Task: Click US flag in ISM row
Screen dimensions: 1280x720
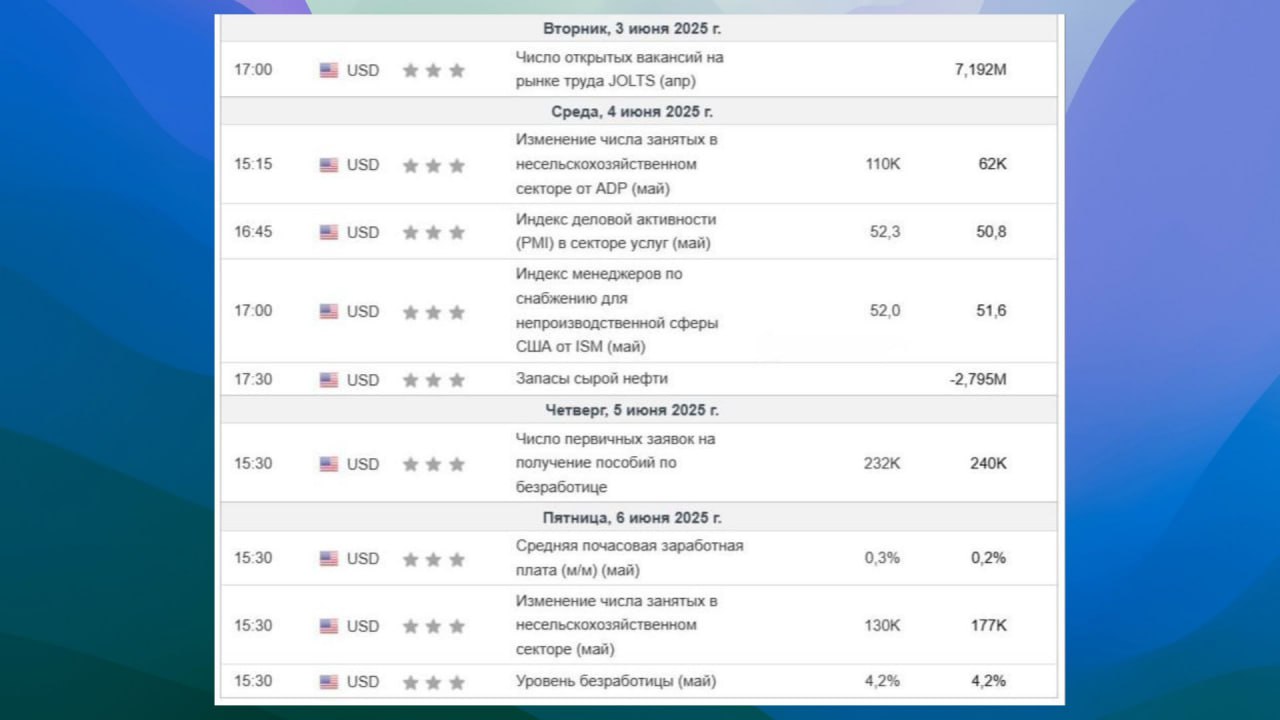Action: coord(329,311)
